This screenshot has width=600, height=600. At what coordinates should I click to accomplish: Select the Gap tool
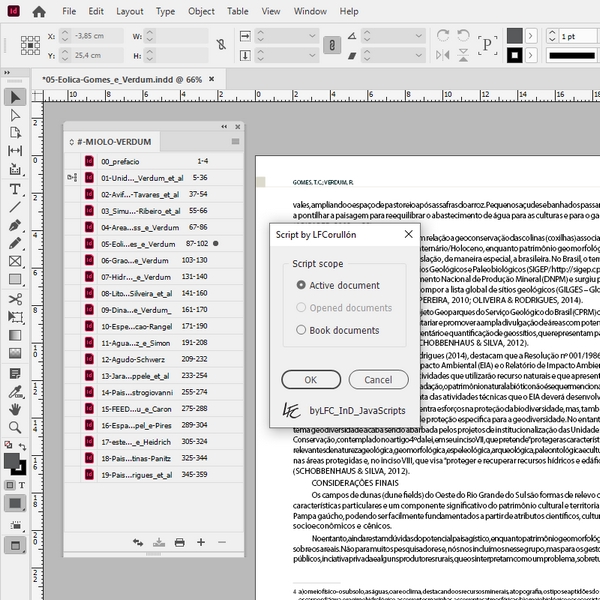(15, 151)
